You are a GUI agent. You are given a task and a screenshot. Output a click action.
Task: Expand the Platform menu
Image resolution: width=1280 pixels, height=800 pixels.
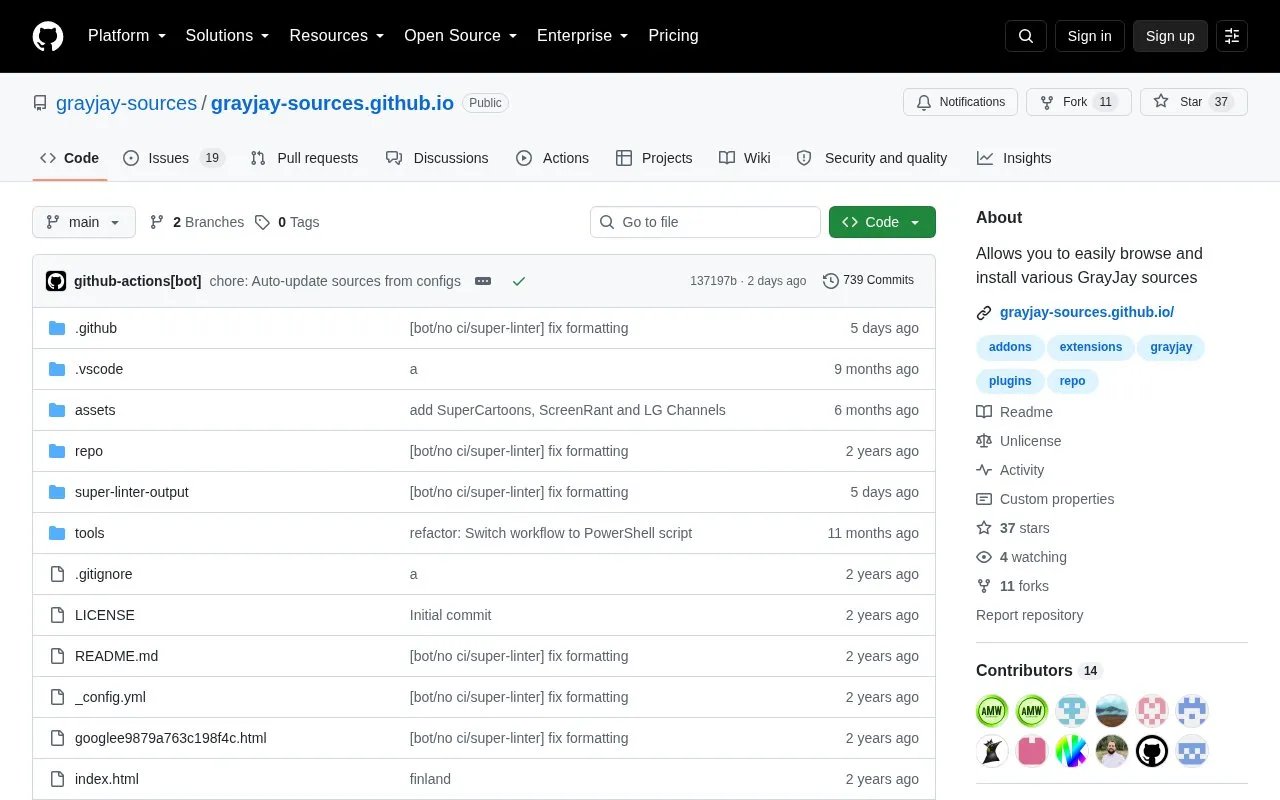126,36
